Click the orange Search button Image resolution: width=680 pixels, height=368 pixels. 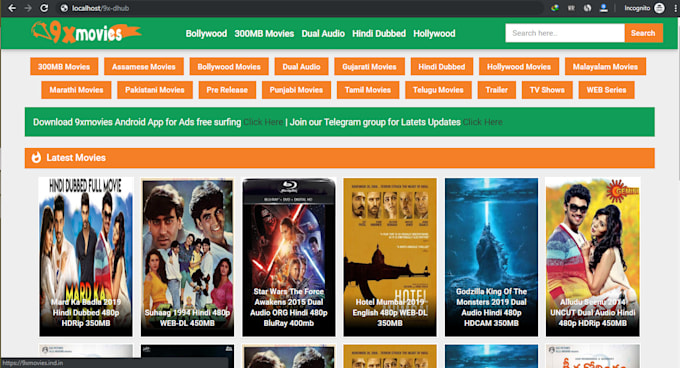[643, 33]
